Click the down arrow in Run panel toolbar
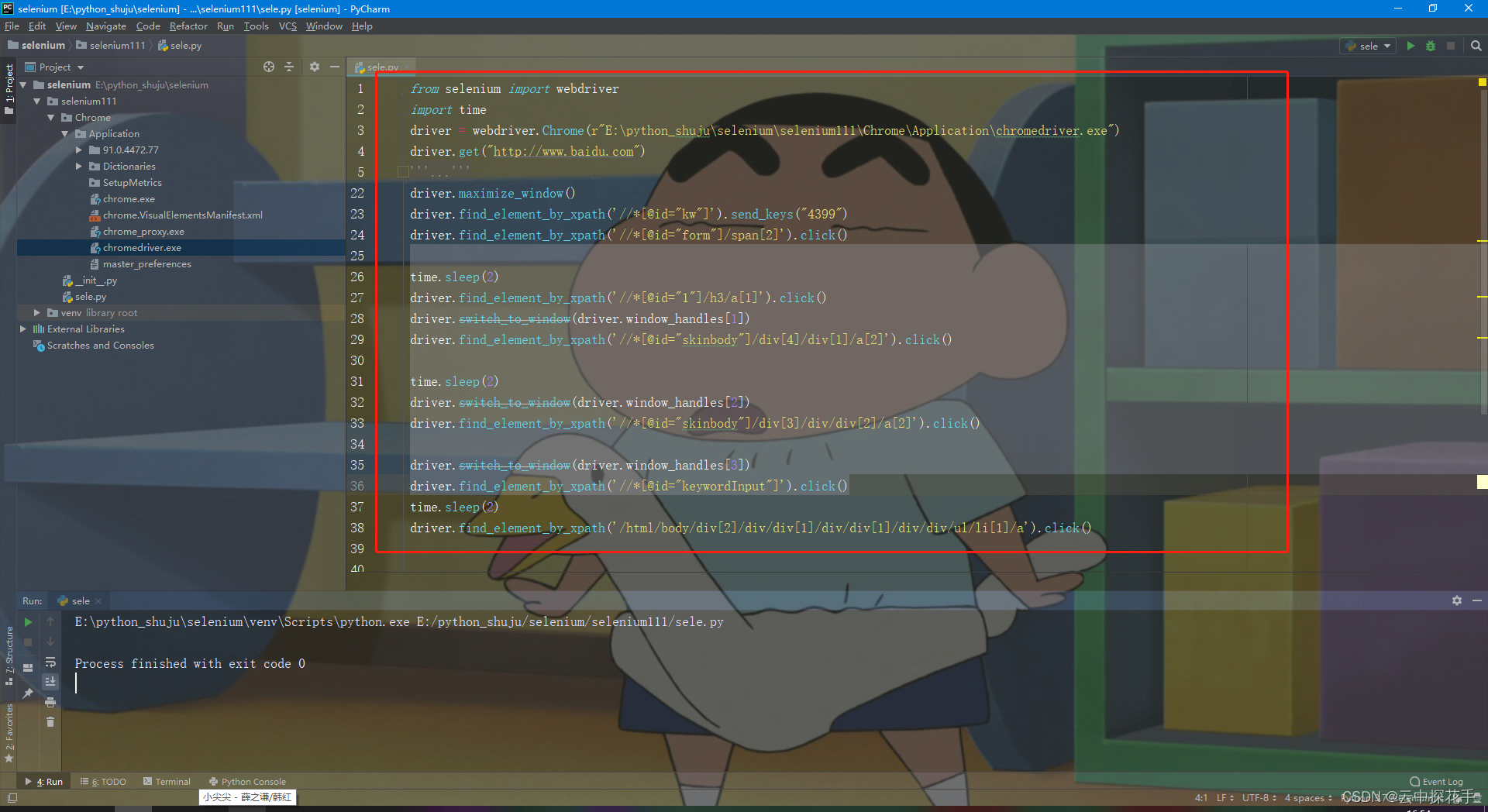Viewport: 1488px width, 812px height. (x=50, y=642)
